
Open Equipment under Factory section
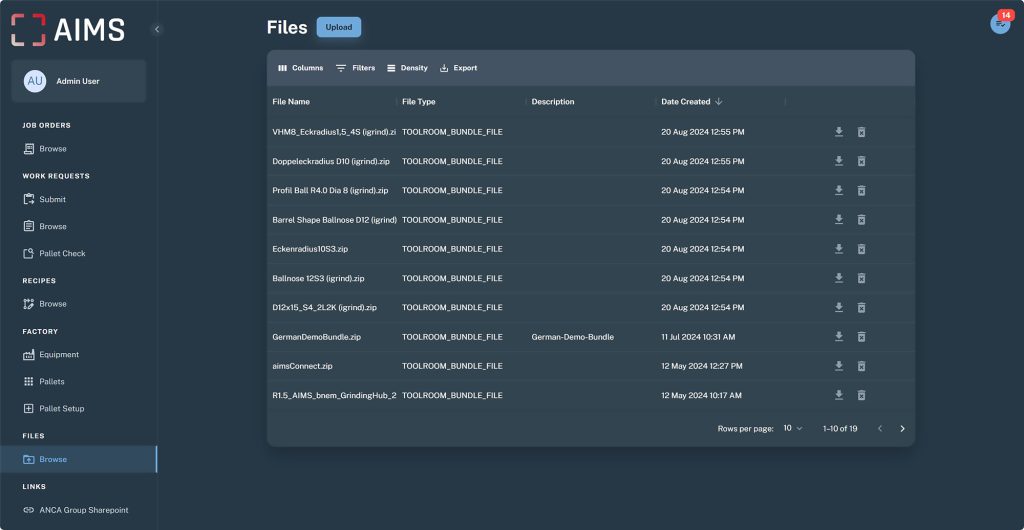tap(58, 355)
